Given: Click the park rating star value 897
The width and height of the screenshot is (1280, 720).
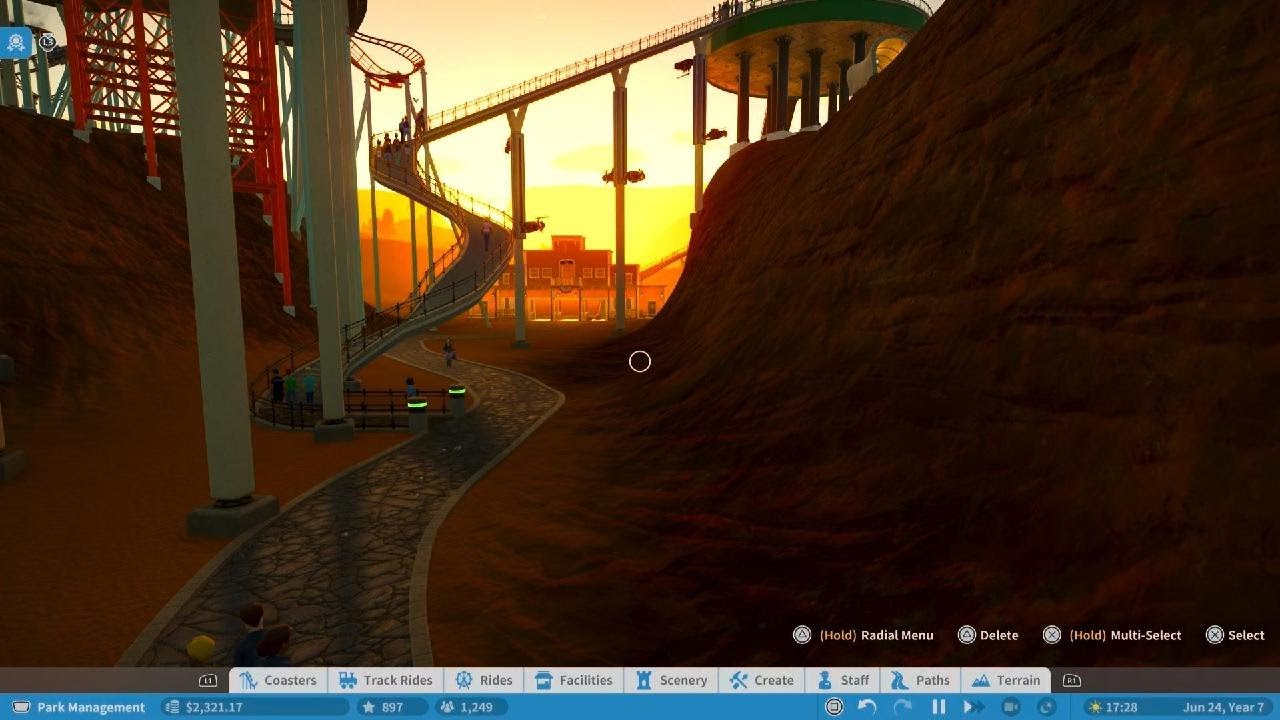Looking at the screenshot, I should [x=392, y=707].
